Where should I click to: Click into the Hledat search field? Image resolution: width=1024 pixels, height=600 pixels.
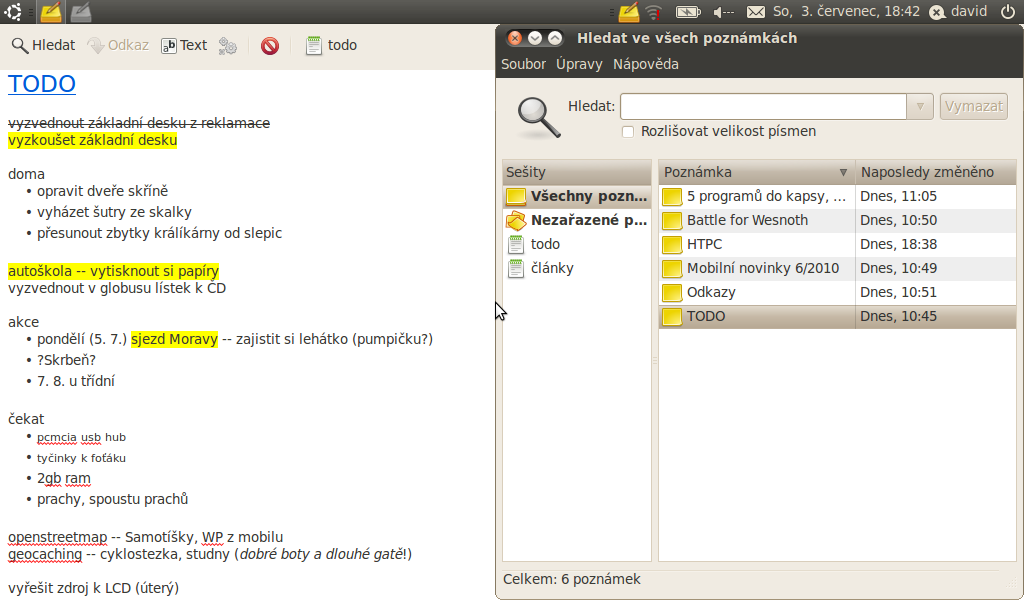pos(763,106)
